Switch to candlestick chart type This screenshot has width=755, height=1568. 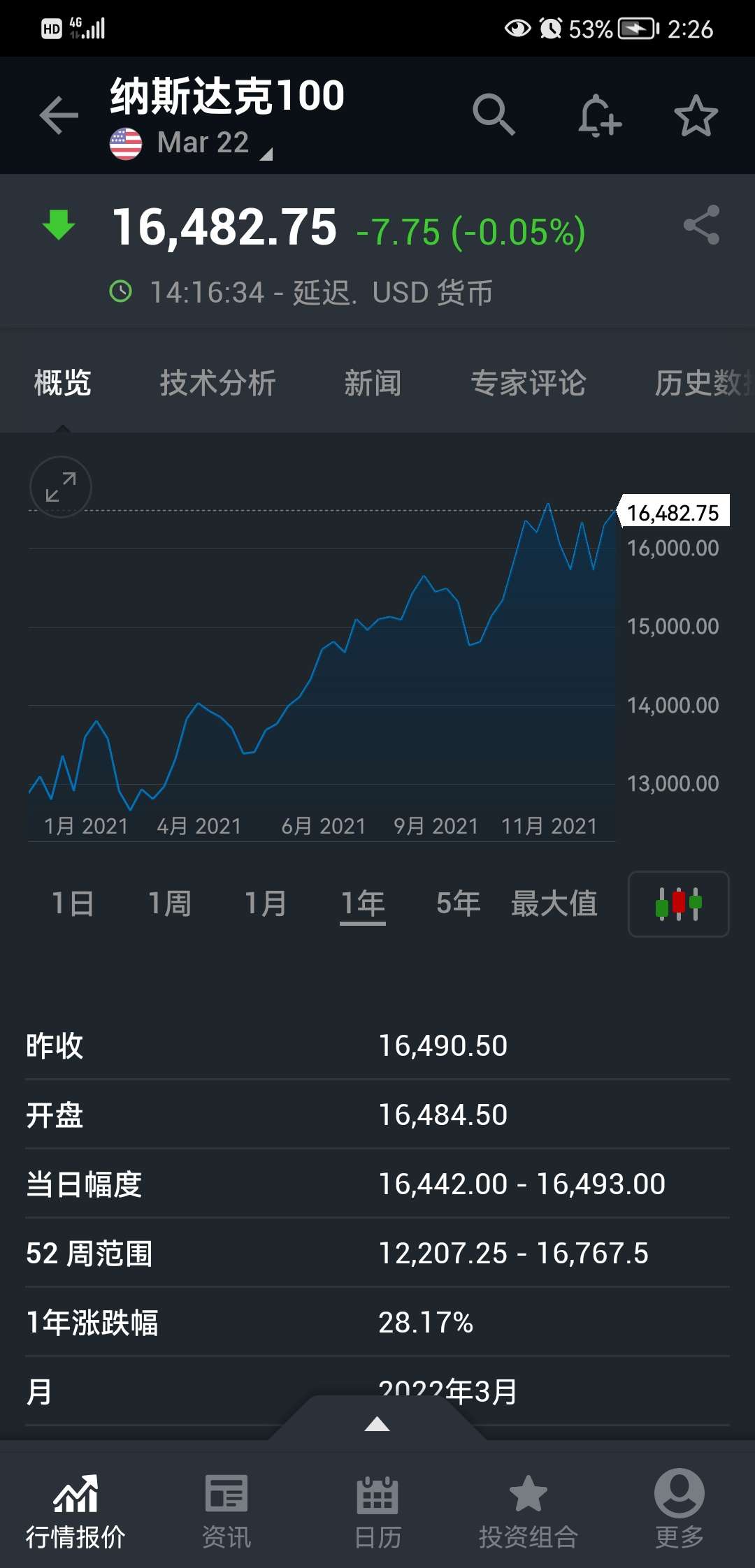click(678, 903)
